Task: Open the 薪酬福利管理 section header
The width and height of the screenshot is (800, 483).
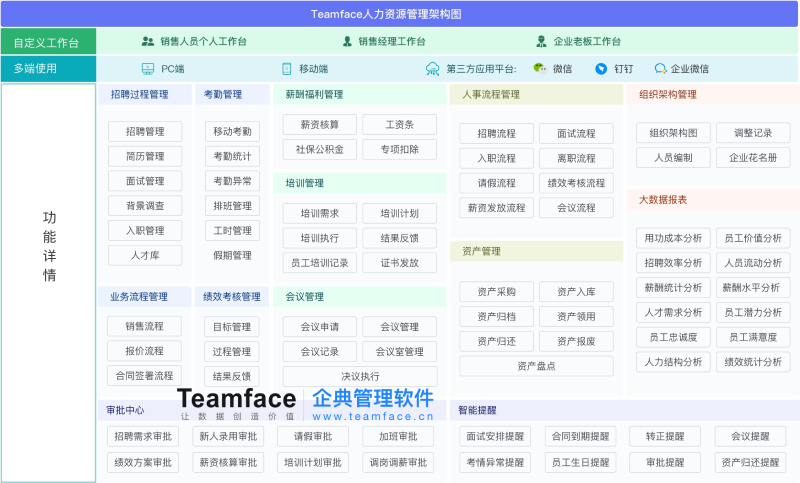Action: pyautogui.click(x=359, y=94)
